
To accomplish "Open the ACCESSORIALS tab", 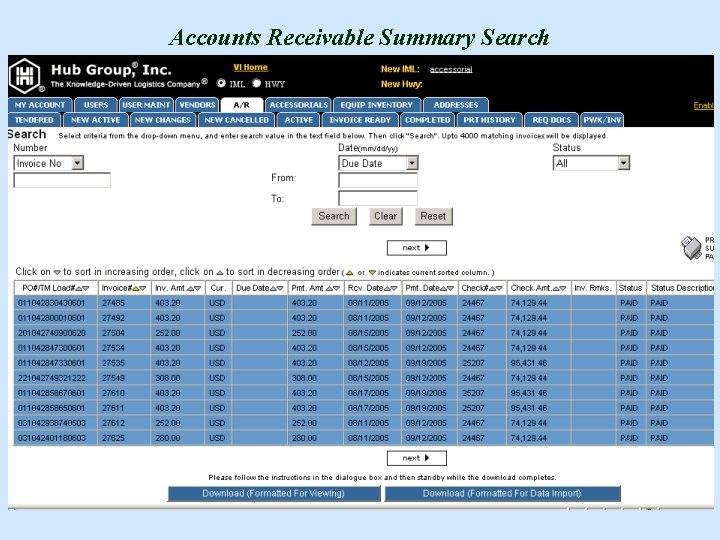I will [298, 105].
